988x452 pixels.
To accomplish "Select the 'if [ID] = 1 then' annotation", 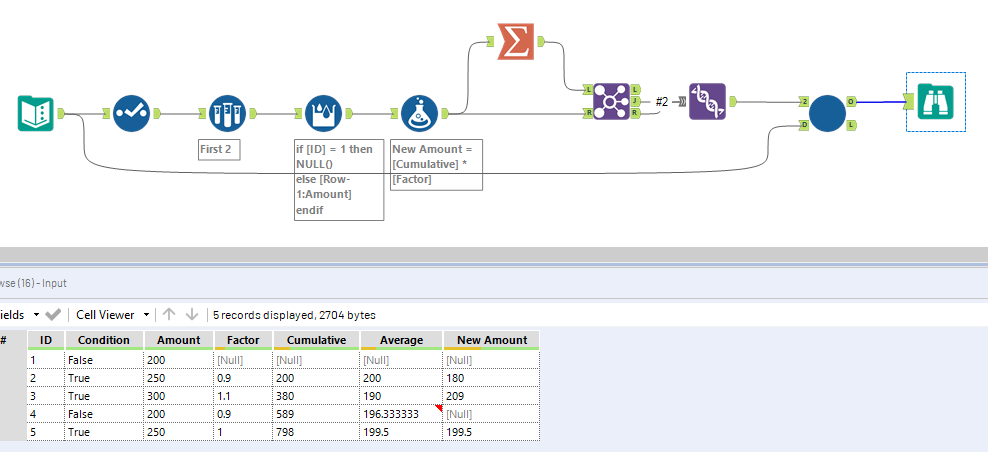I will pos(339,180).
